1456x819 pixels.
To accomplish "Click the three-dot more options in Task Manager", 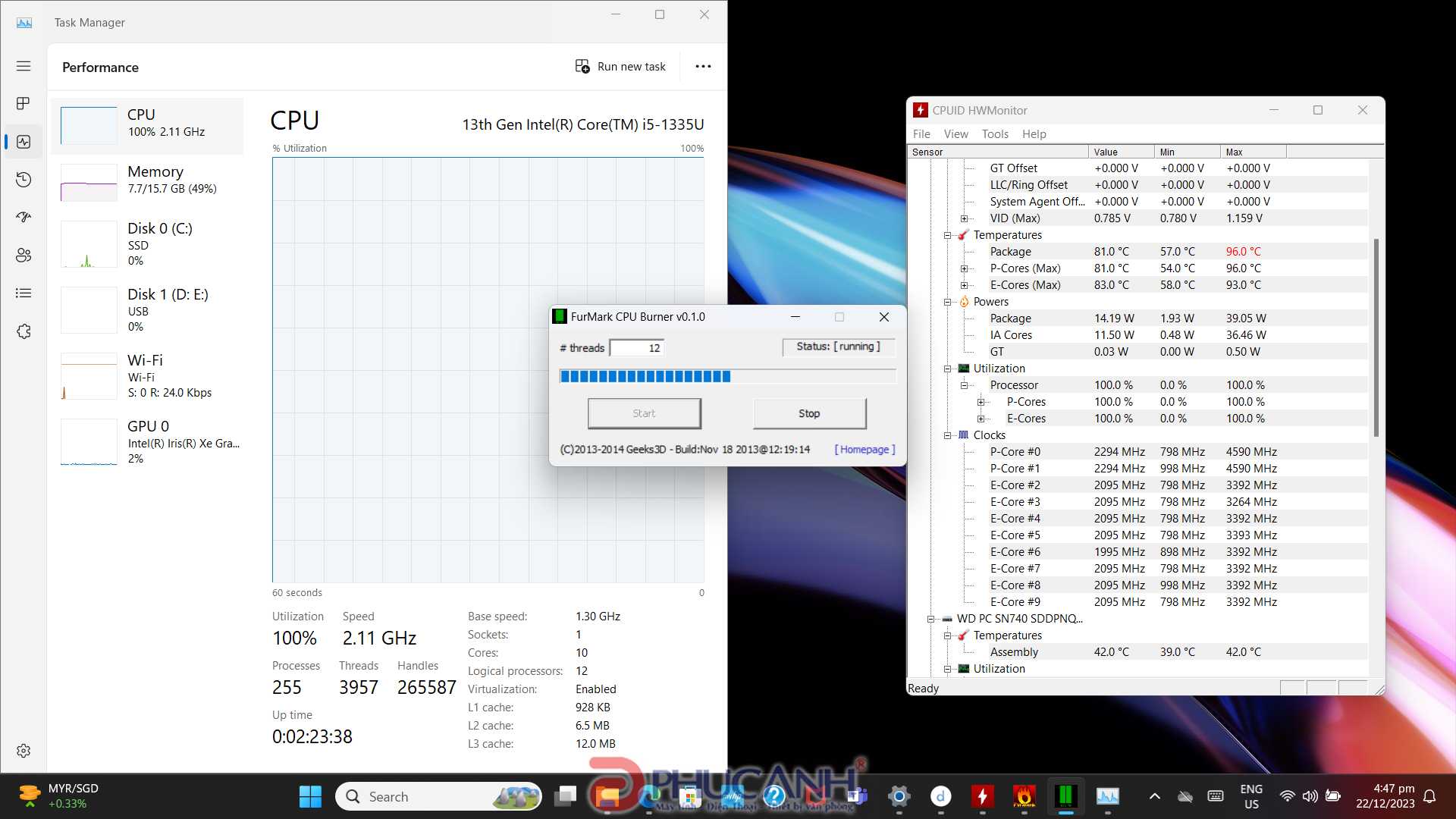I will 703,67.
